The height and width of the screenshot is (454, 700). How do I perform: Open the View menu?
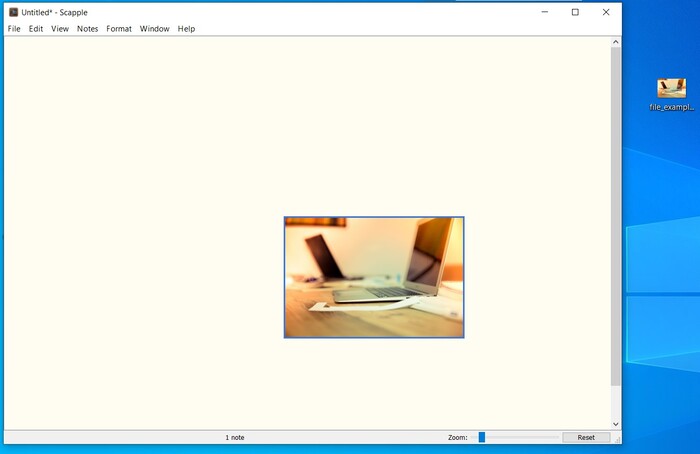(60, 29)
